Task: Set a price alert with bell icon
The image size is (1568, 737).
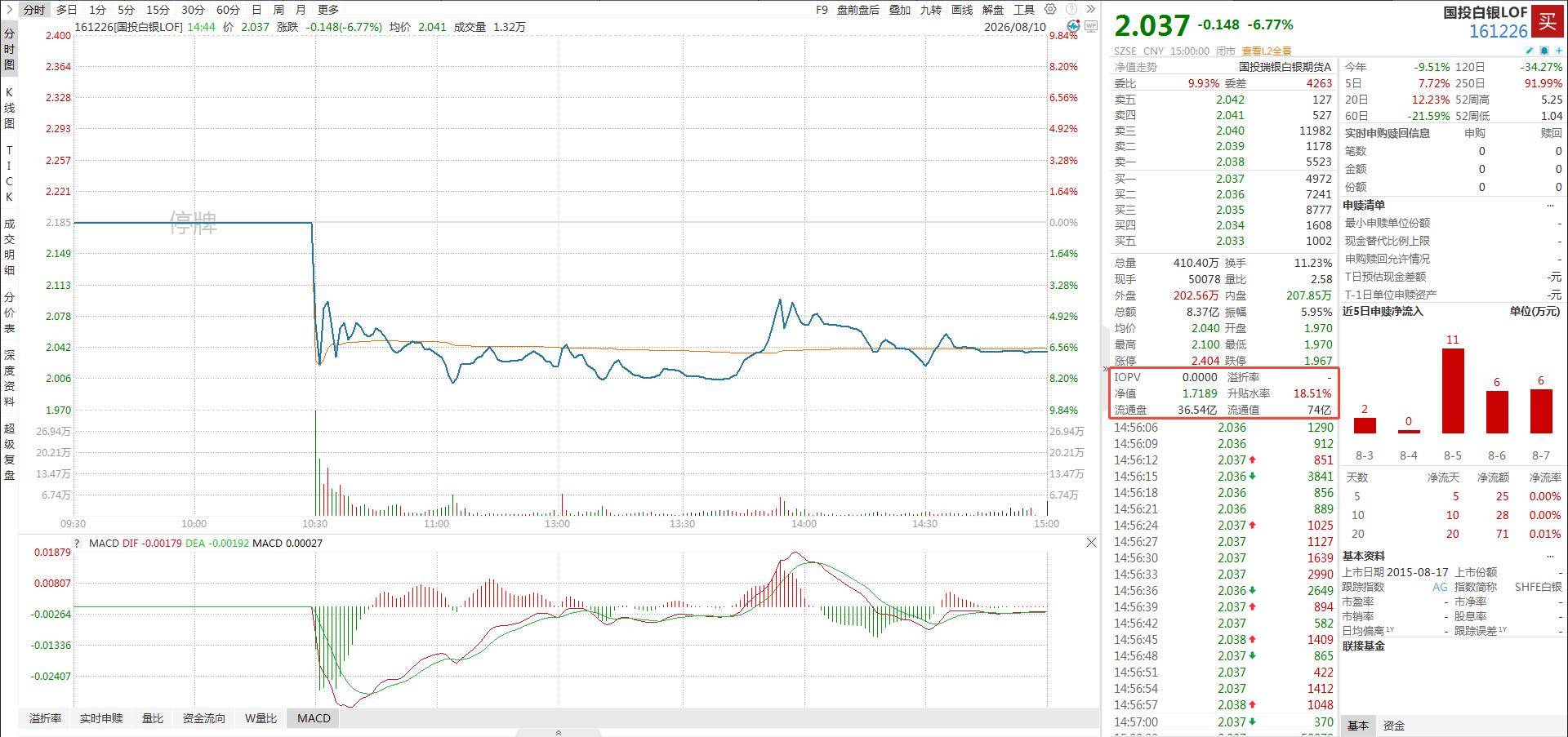Action: (1545, 51)
